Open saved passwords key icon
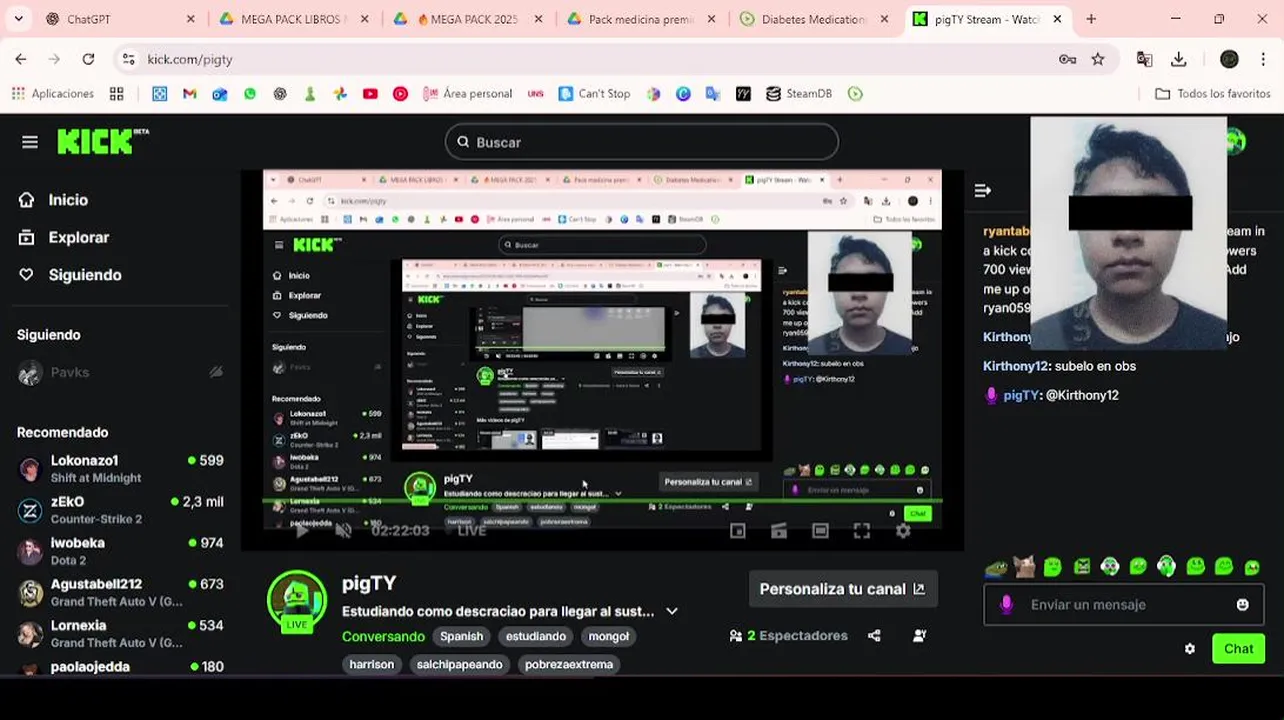Screen dimensions: 1284x720 (1067, 59)
